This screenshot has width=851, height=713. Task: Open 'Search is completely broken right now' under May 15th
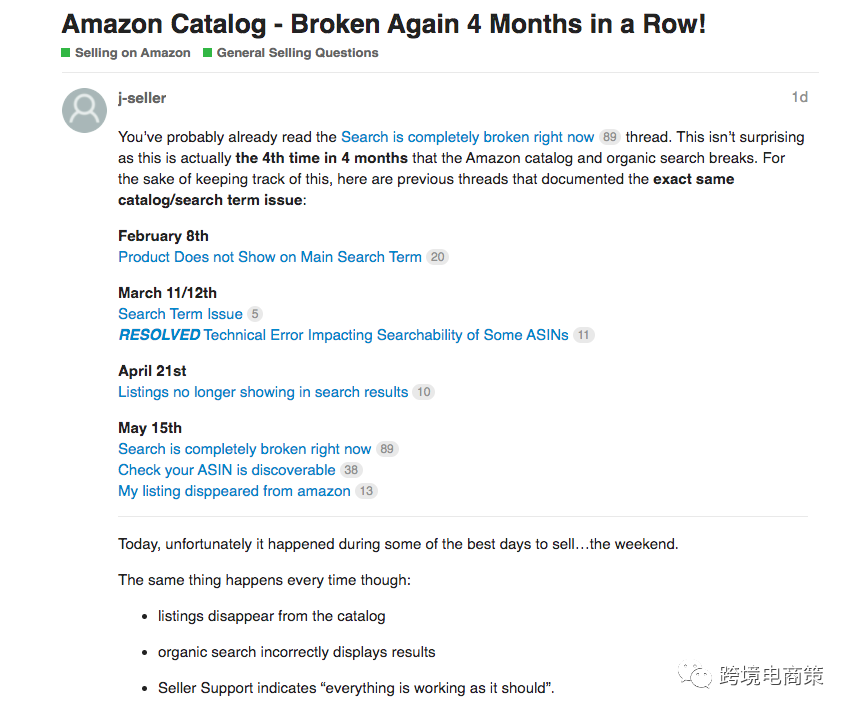[244, 449]
